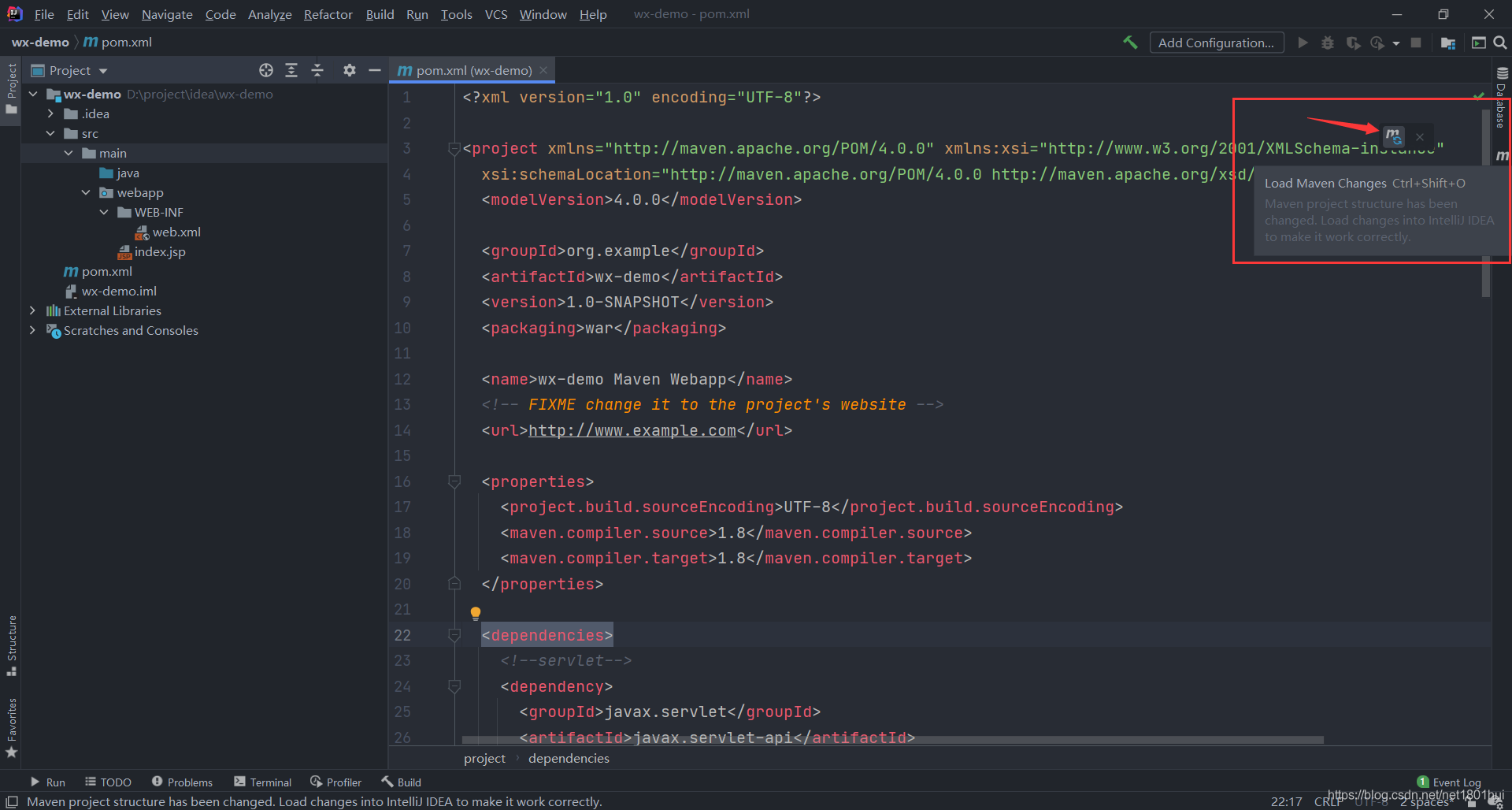
Task: Click wx-demo breadcrumb in navigation bar
Action: tap(40, 42)
